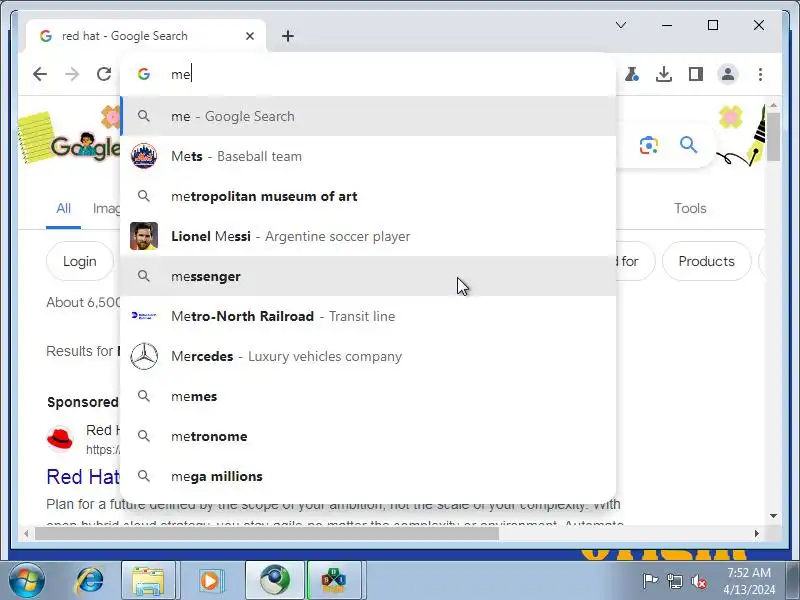Click the Products filter chip
800x600 pixels.
[707, 261]
